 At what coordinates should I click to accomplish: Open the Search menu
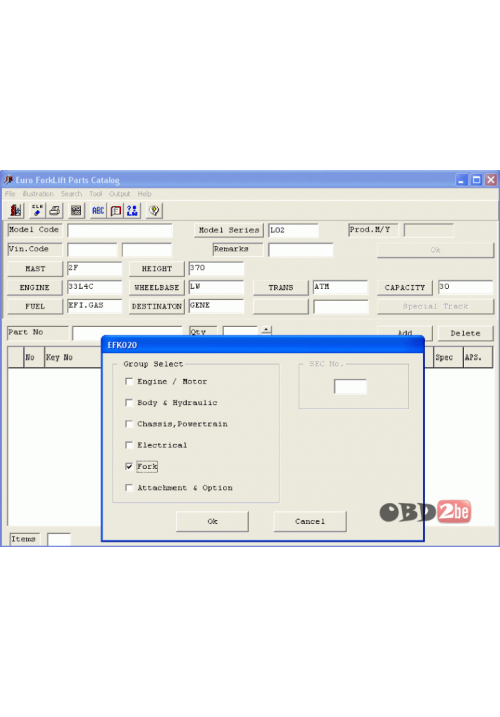pos(71,194)
